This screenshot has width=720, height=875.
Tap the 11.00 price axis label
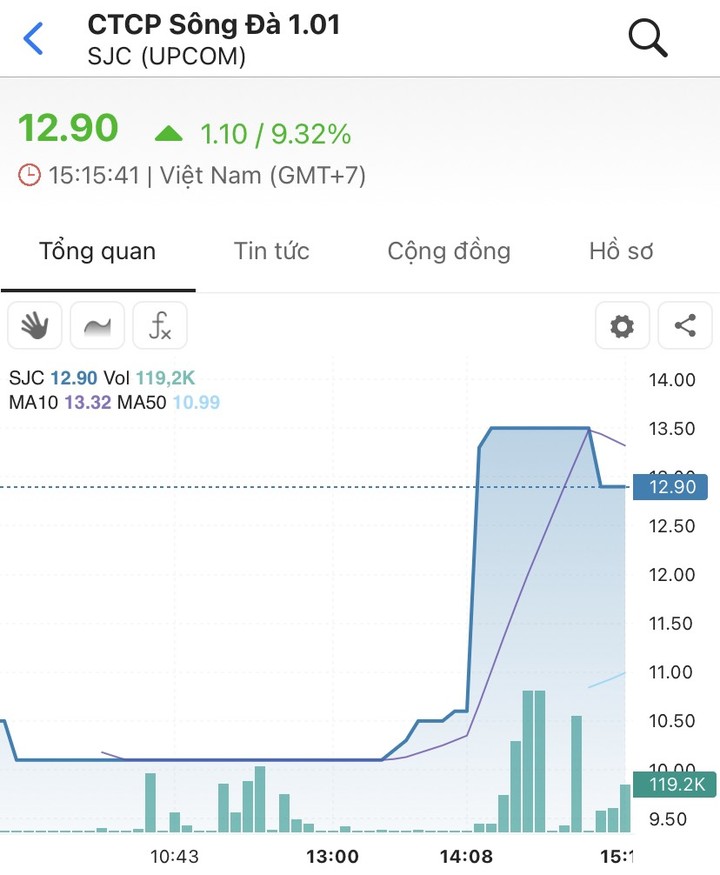point(670,672)
